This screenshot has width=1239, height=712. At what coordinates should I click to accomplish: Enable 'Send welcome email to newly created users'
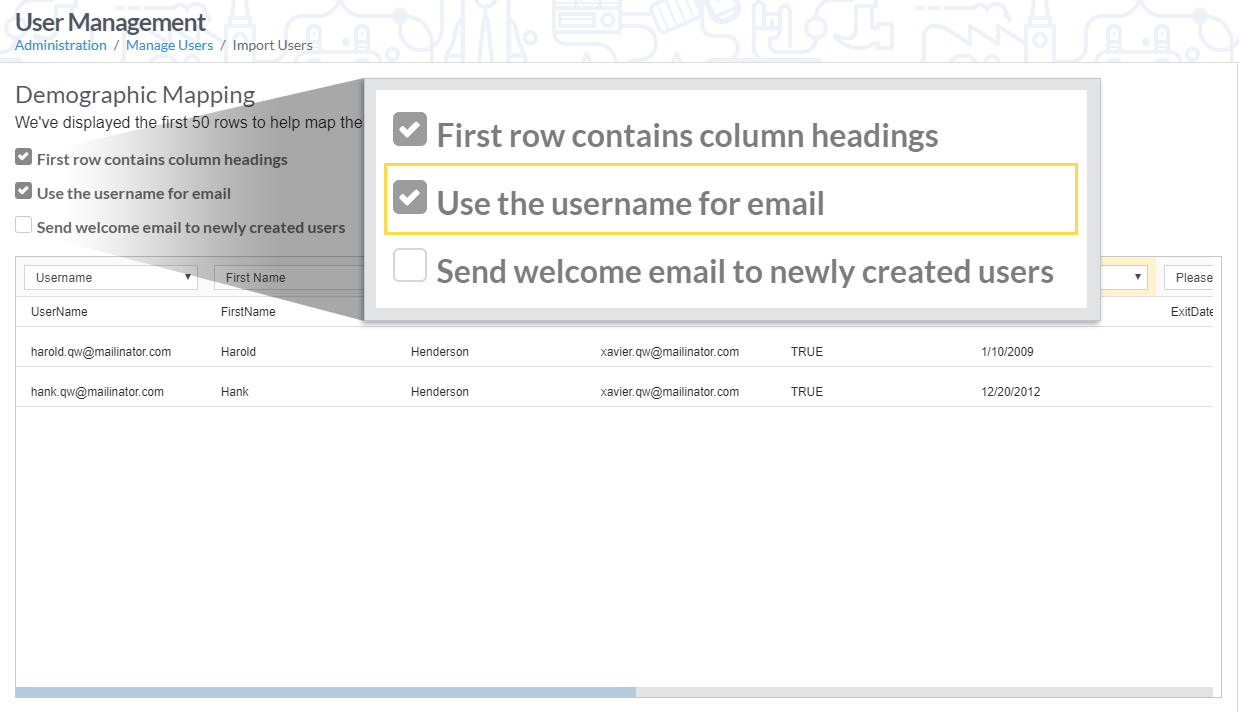(x=23, y=226)
